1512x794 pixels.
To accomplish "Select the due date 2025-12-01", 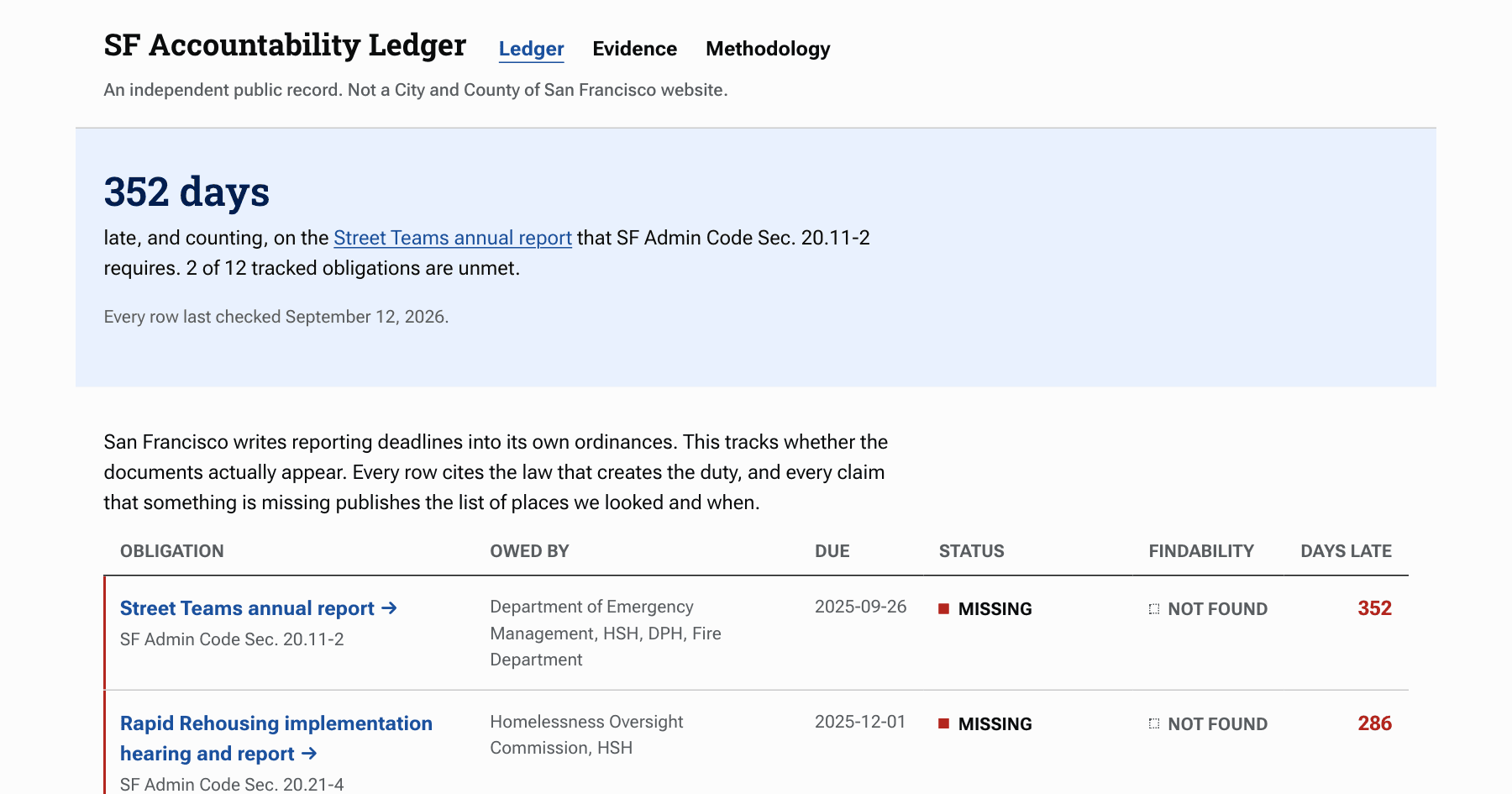I will click(x=860, y=722).
